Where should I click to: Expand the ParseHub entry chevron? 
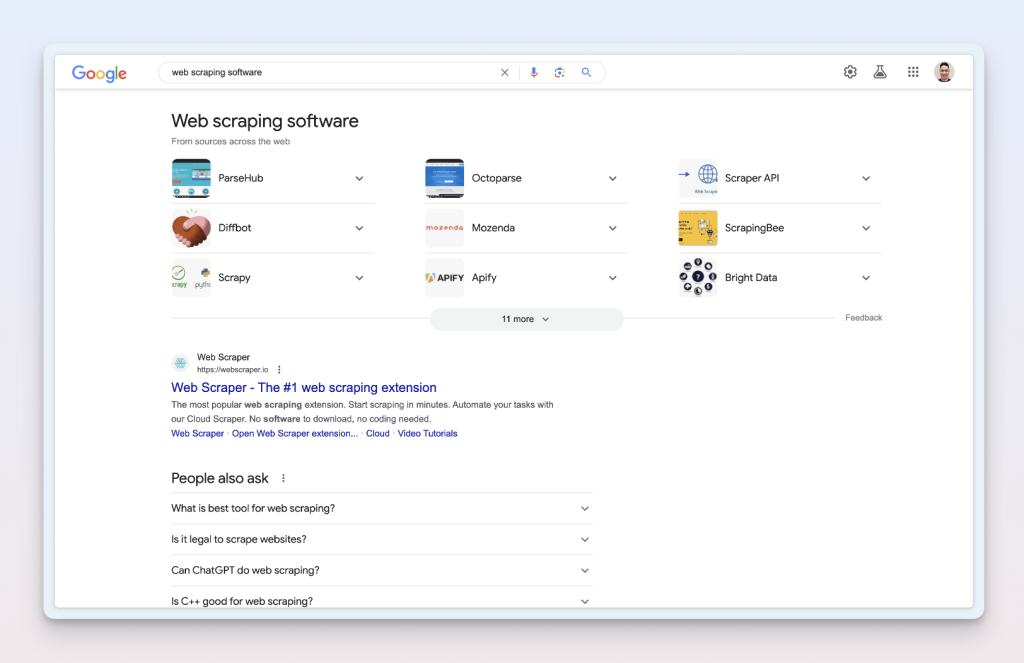359,178
